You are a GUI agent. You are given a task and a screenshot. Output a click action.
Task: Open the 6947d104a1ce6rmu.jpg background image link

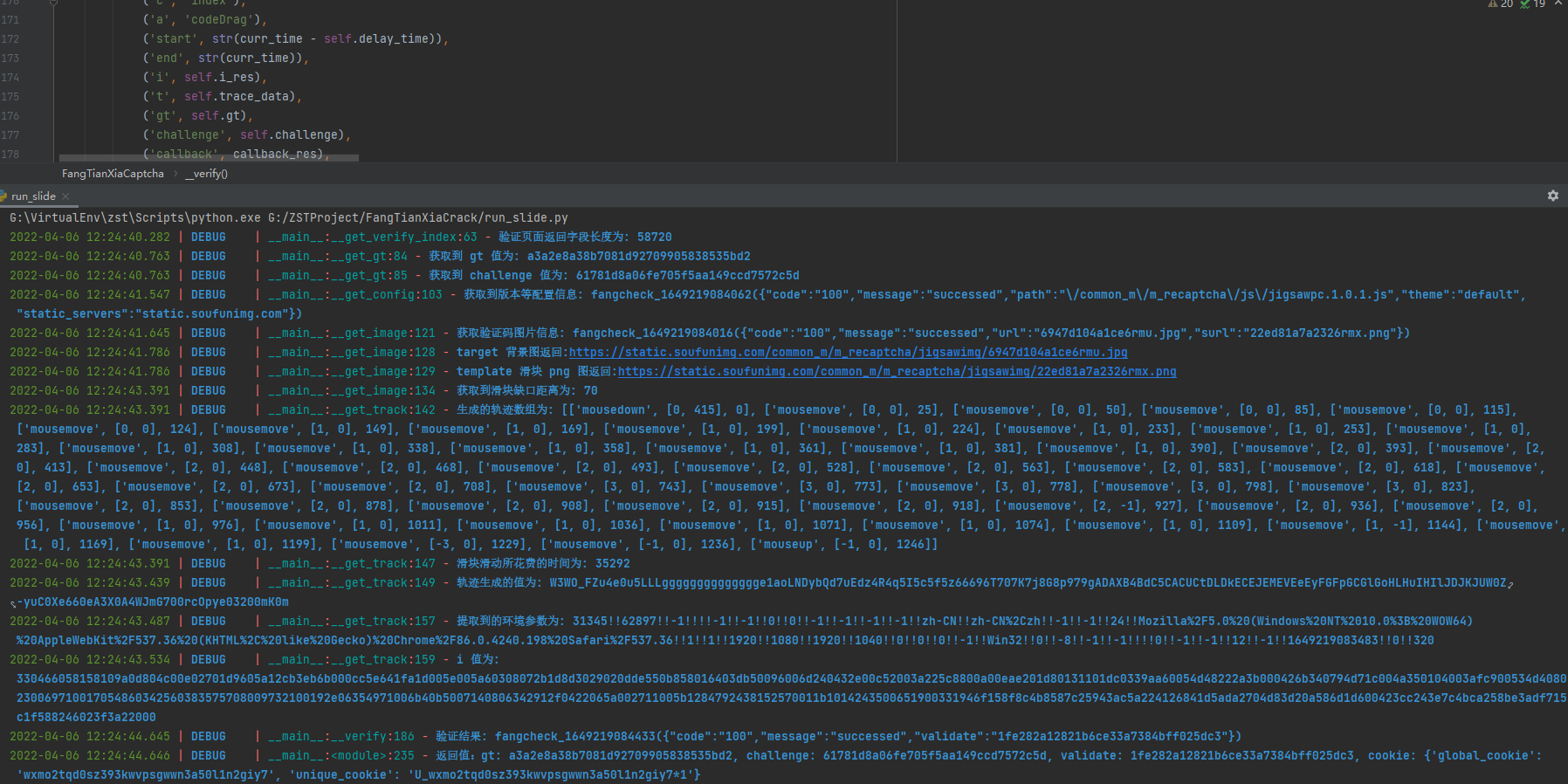coord(848,352)
